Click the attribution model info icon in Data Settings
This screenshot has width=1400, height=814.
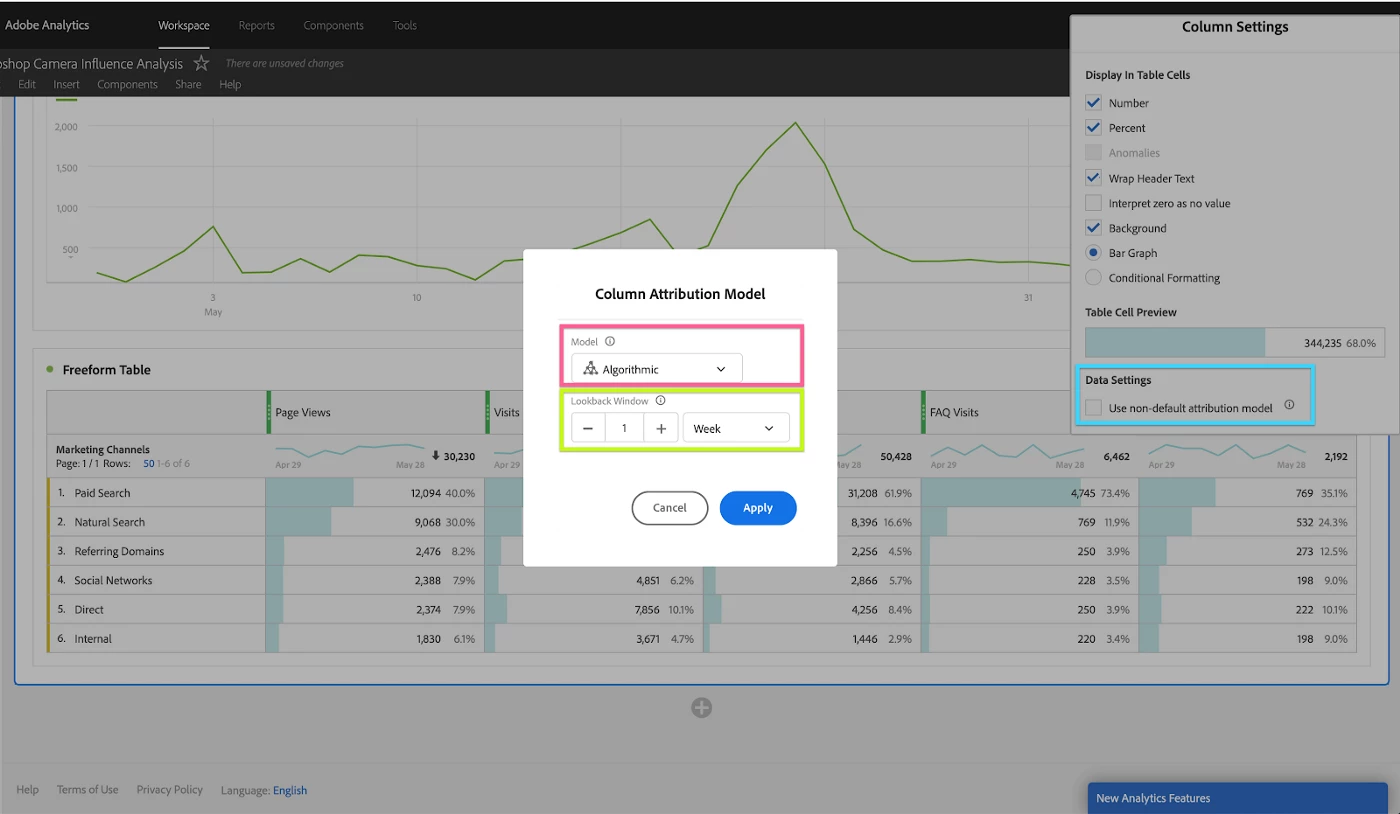coord(1289,405)
